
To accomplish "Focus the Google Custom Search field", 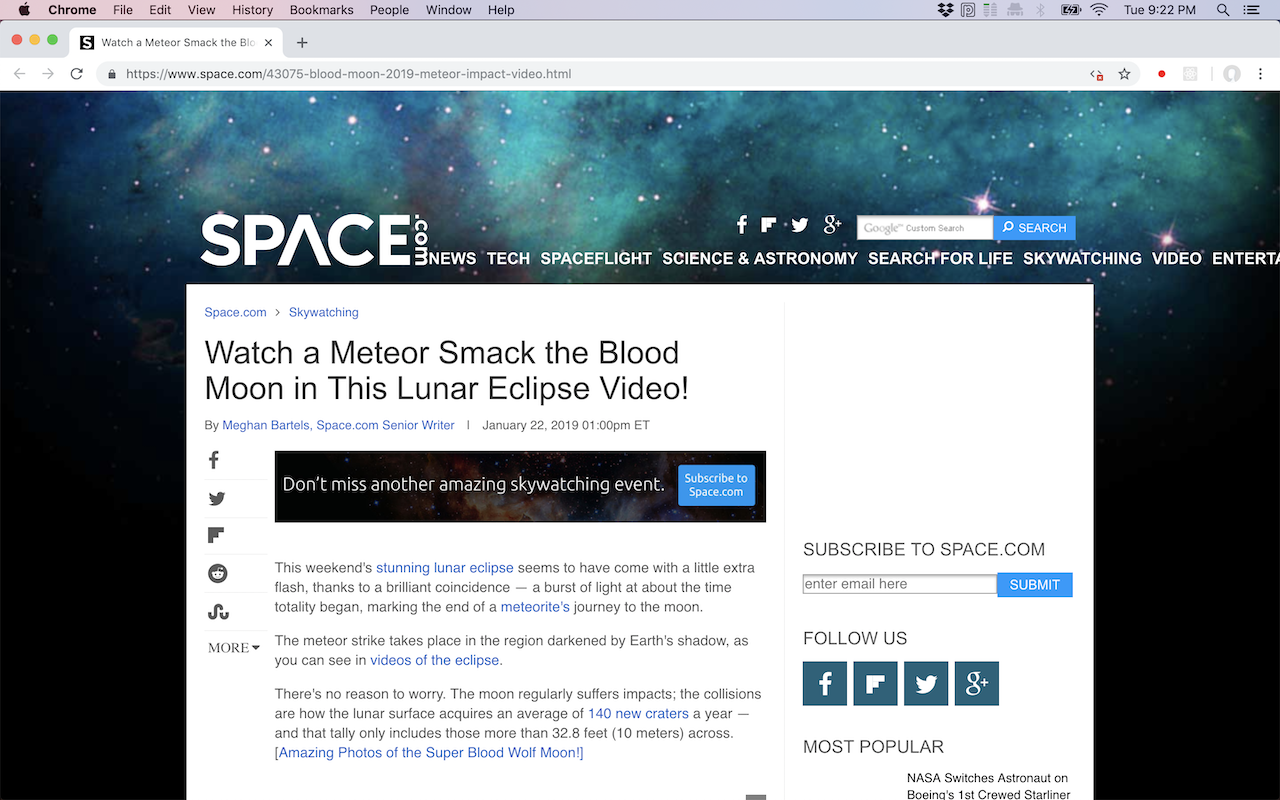I will pos(924,228).
